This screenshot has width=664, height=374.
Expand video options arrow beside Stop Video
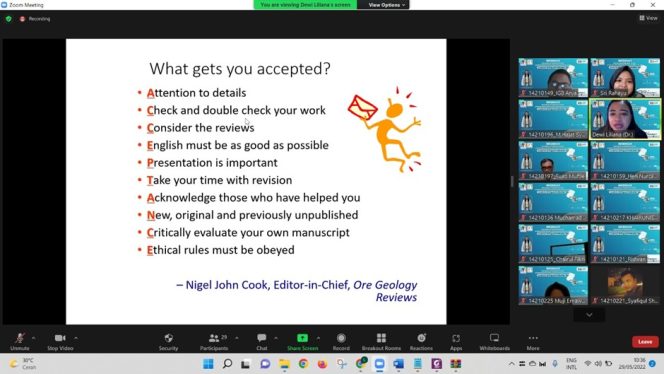(x=76, y=338)
